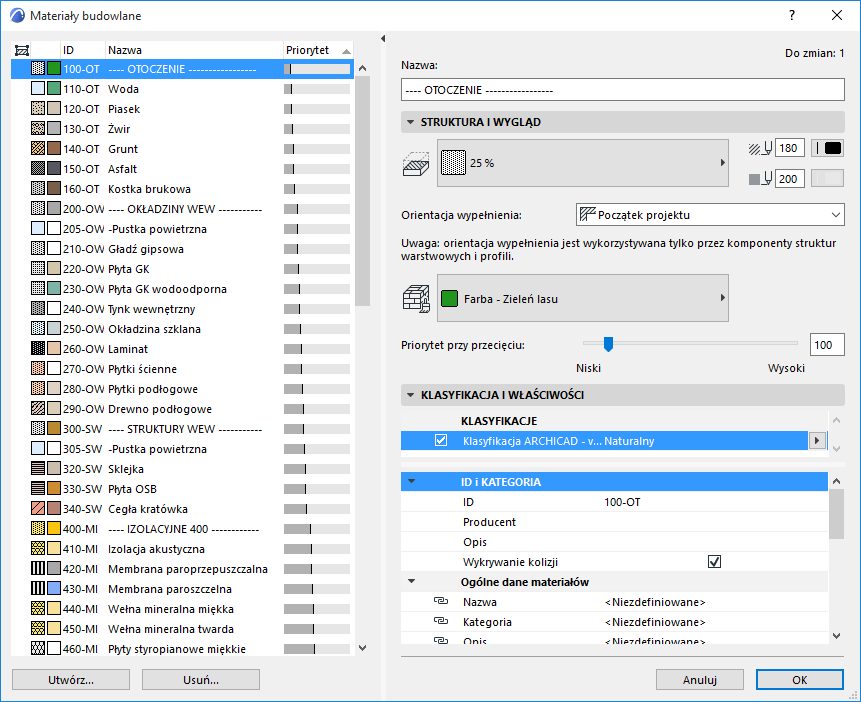Click the fill pattern icon of Płyta OSB
This screenshot has height=702, width=861.
pyautogui.click(x=38, y=488)
